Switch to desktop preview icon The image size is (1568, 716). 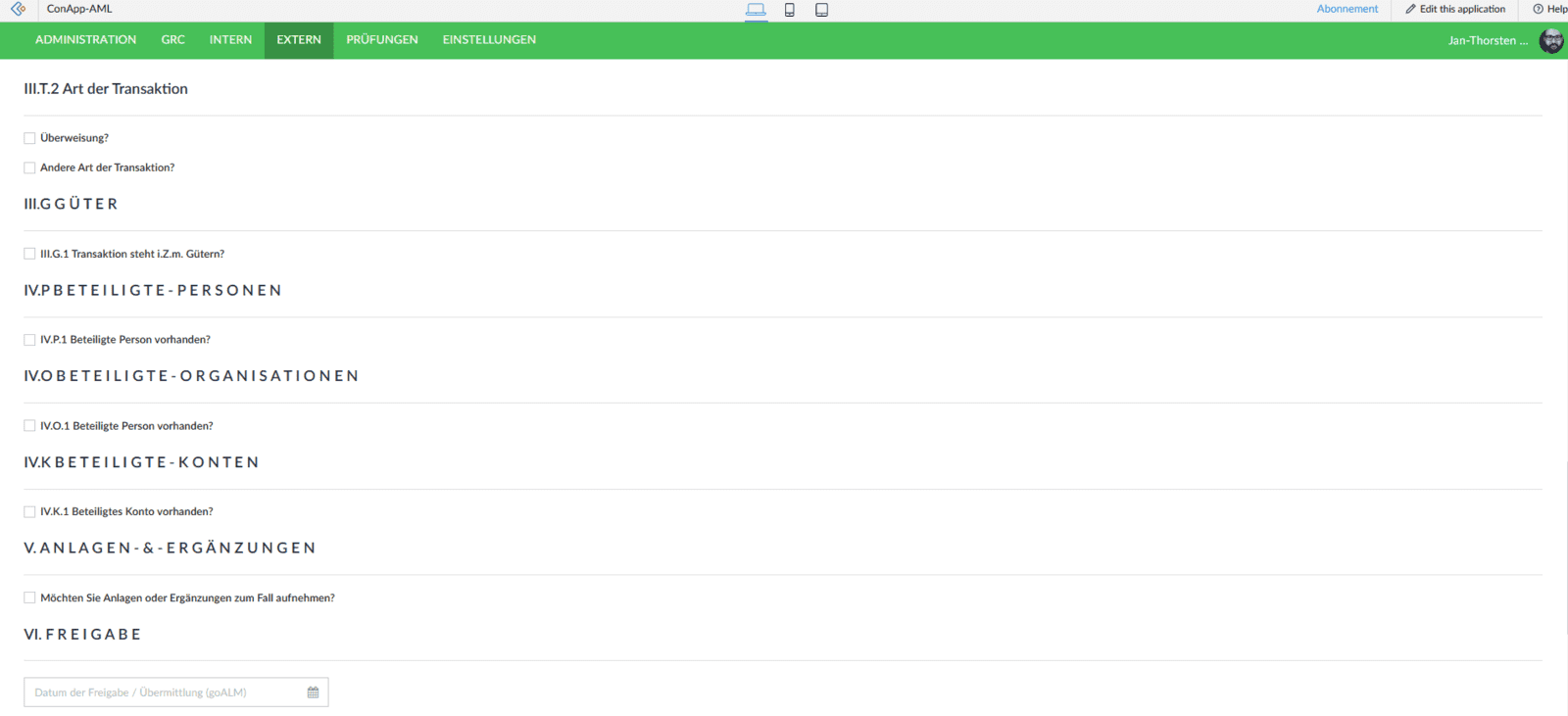coord(756,10)
